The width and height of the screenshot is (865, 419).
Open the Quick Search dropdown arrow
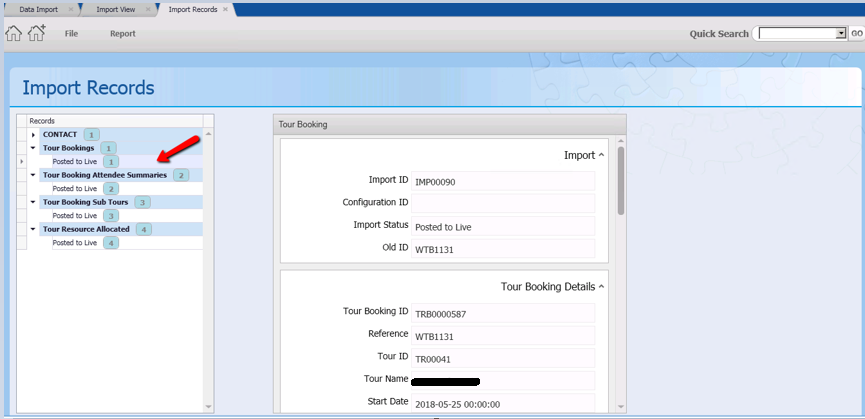pyautogui.click(x=841, y=34)
